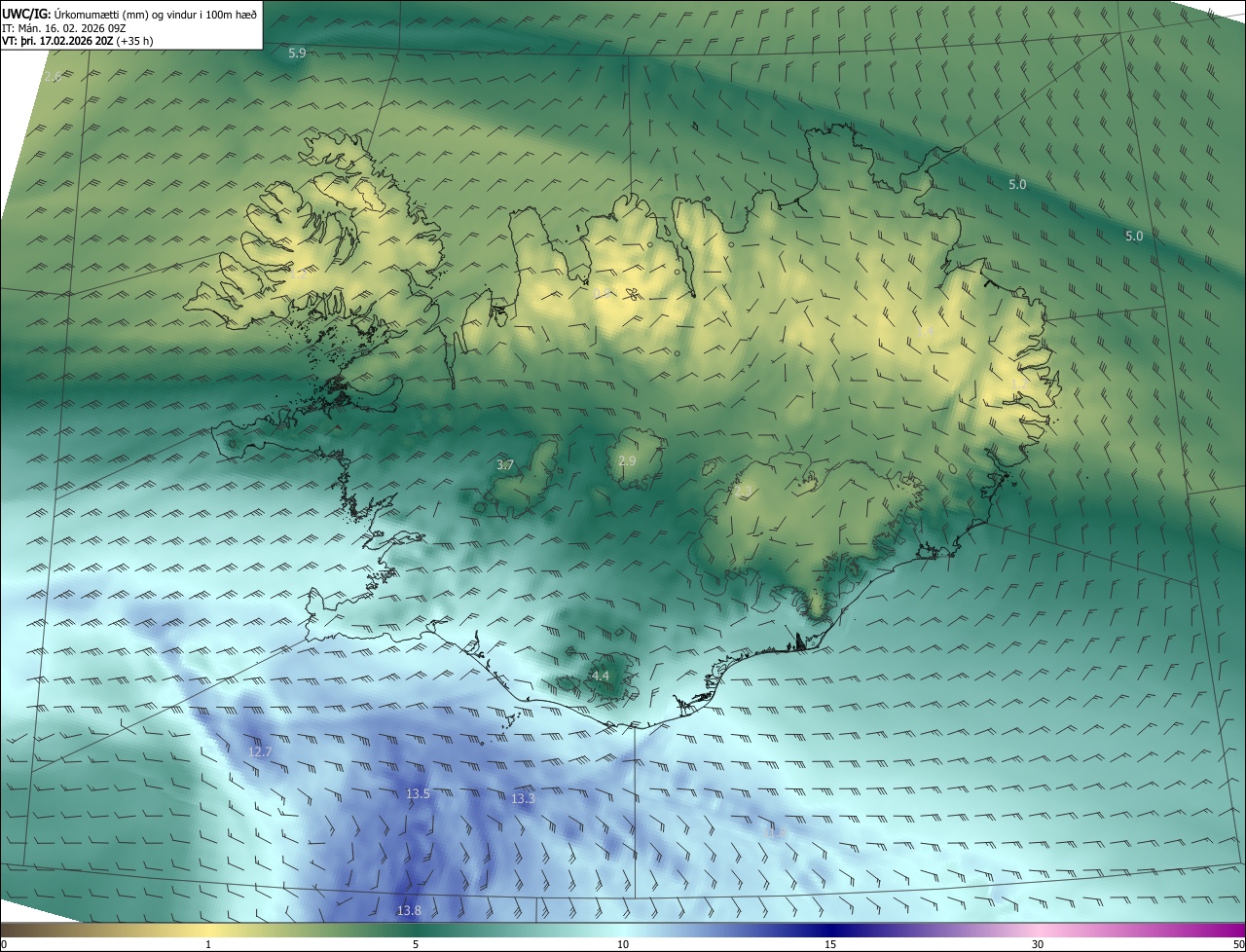Click the colour scale tick label 10
Screen dimensions: 1246x952
pos(623,944)
